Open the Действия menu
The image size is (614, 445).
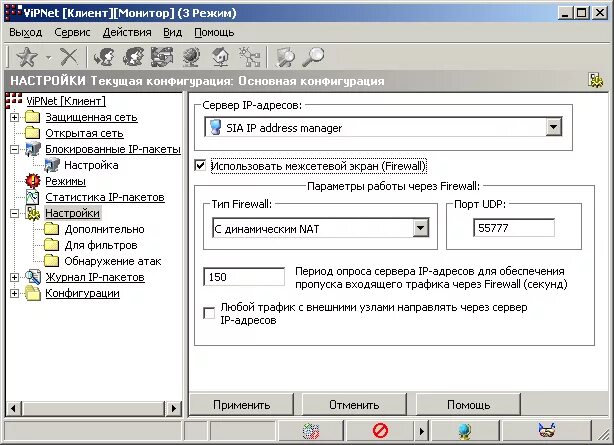pos(127,32)
